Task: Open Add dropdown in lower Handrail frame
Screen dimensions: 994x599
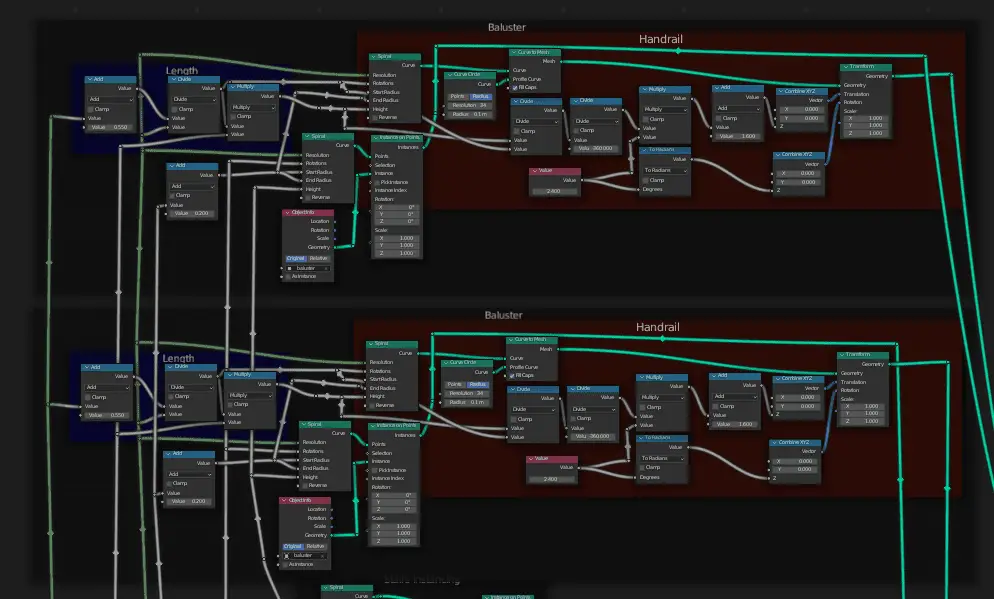Action: pos(735,396)
